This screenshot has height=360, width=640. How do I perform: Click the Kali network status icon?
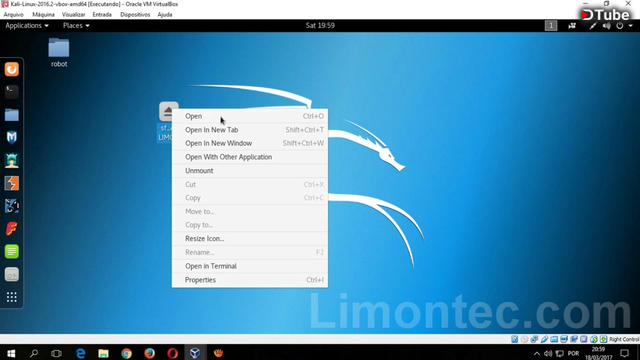click(572, 26)
